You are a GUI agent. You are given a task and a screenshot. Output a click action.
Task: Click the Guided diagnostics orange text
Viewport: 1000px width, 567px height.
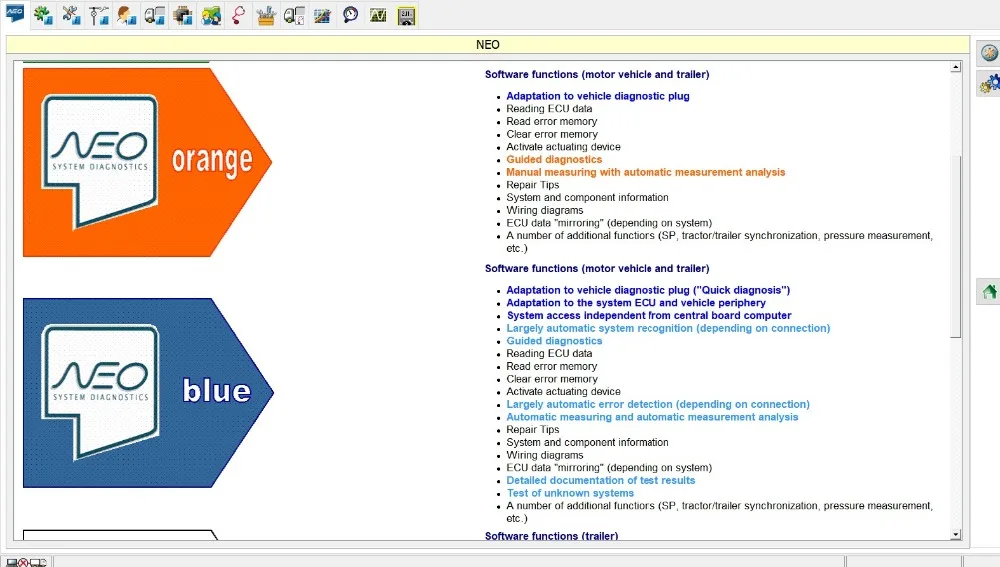pyautogui.click(x=554, y=159)
